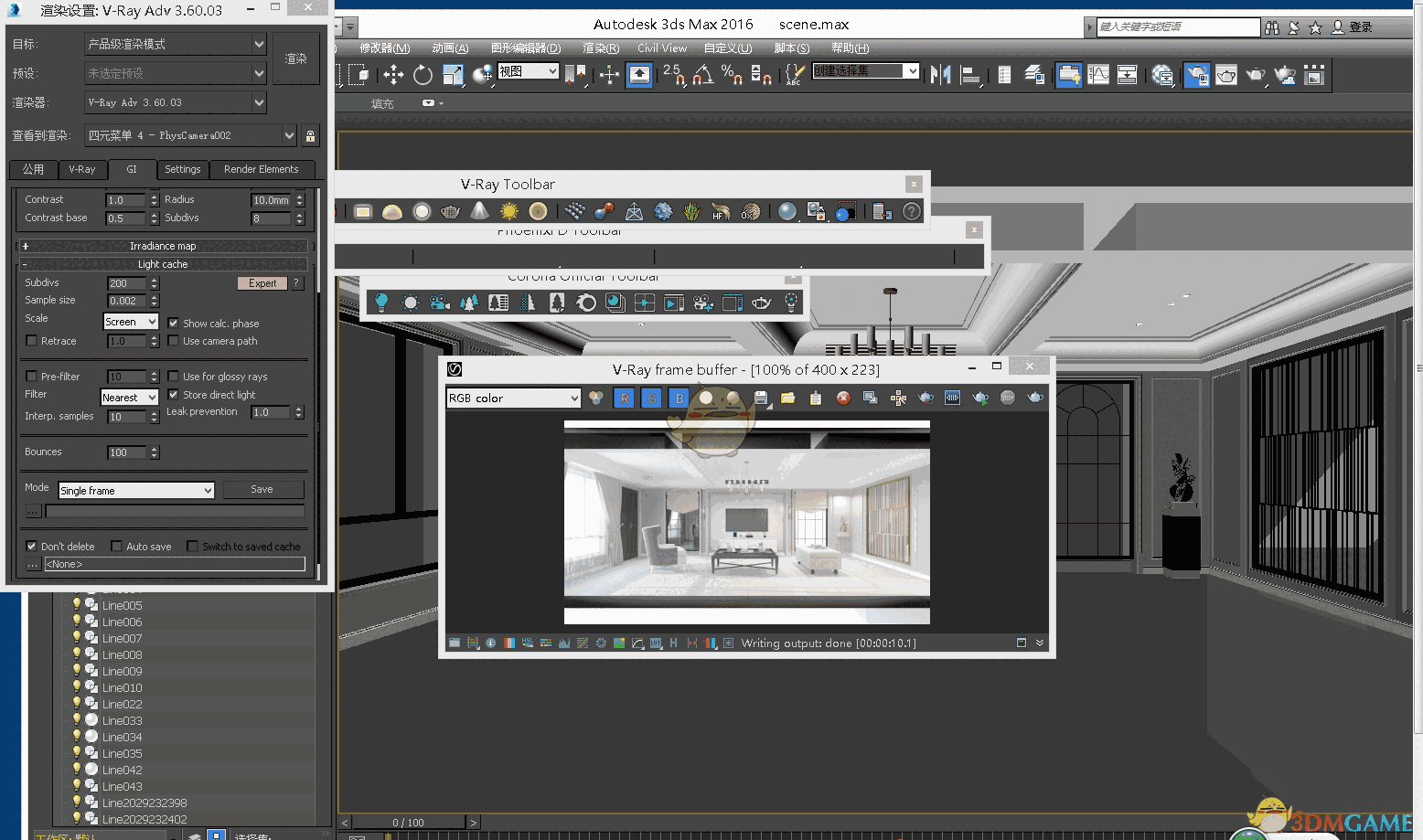Clear the frame buffer image with red X
The height and width of the screenshot is (840, 1423).
pos(843,399)
